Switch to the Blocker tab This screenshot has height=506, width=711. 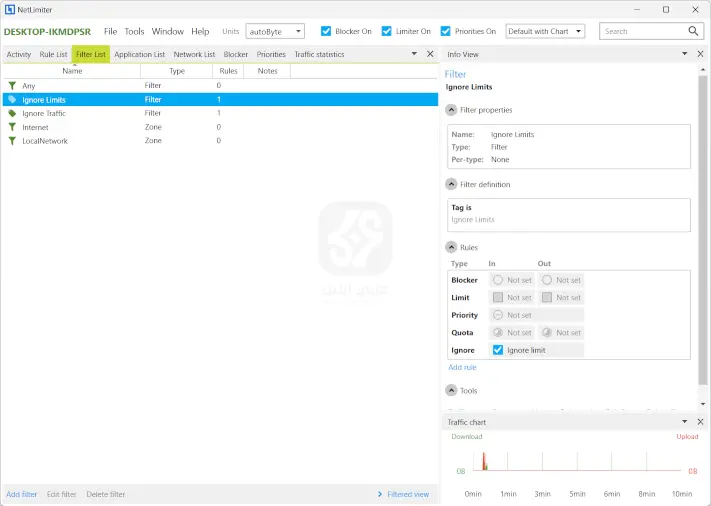click(236, 54)
